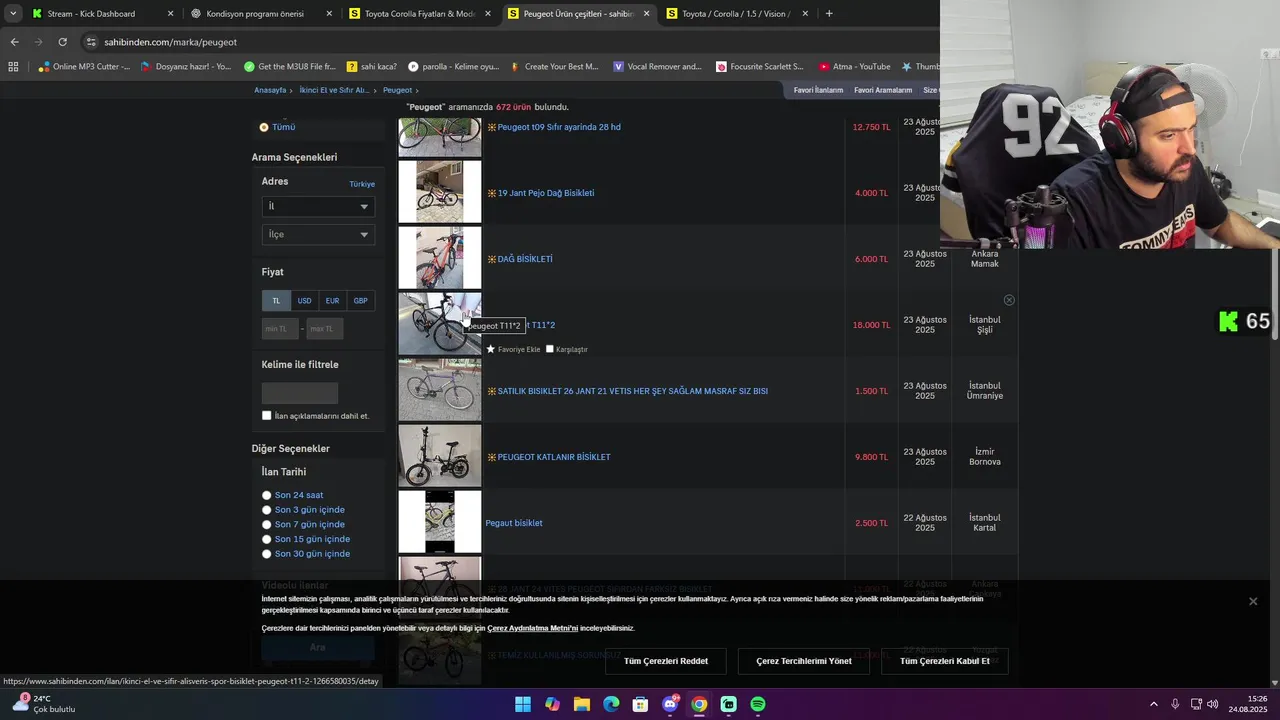Check Karşılaştır for Peugeot T11*2
This screenshot has height=720, width=1280.
pos(550,349)
